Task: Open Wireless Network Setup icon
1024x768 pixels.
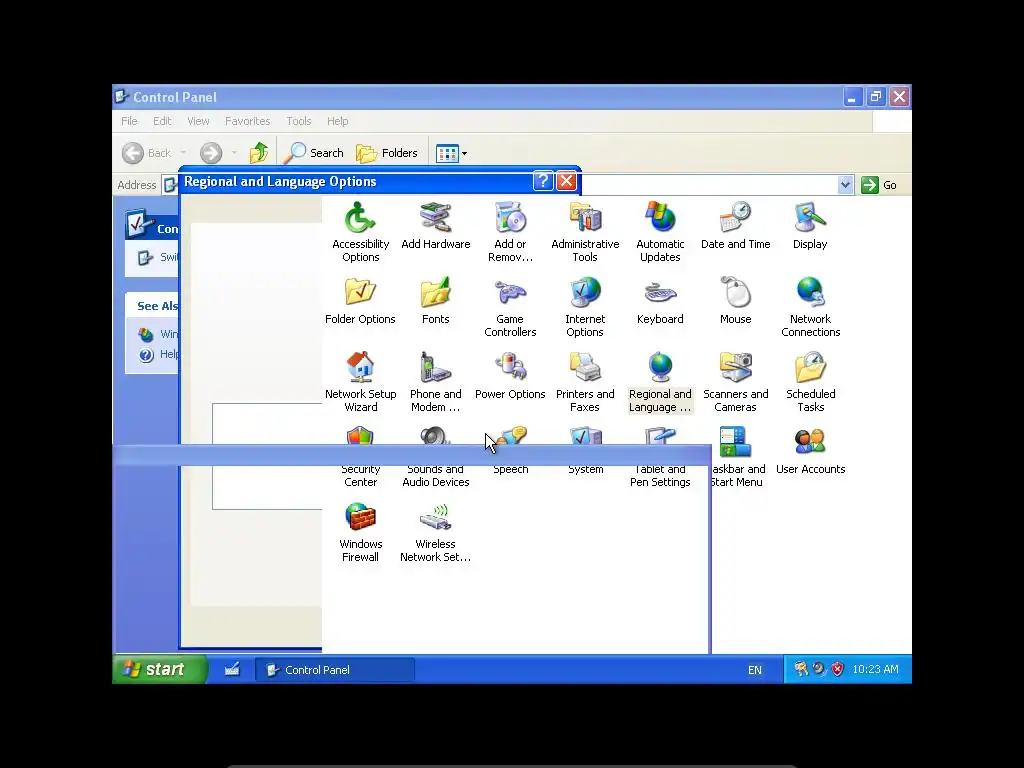Action: (436, 532)
